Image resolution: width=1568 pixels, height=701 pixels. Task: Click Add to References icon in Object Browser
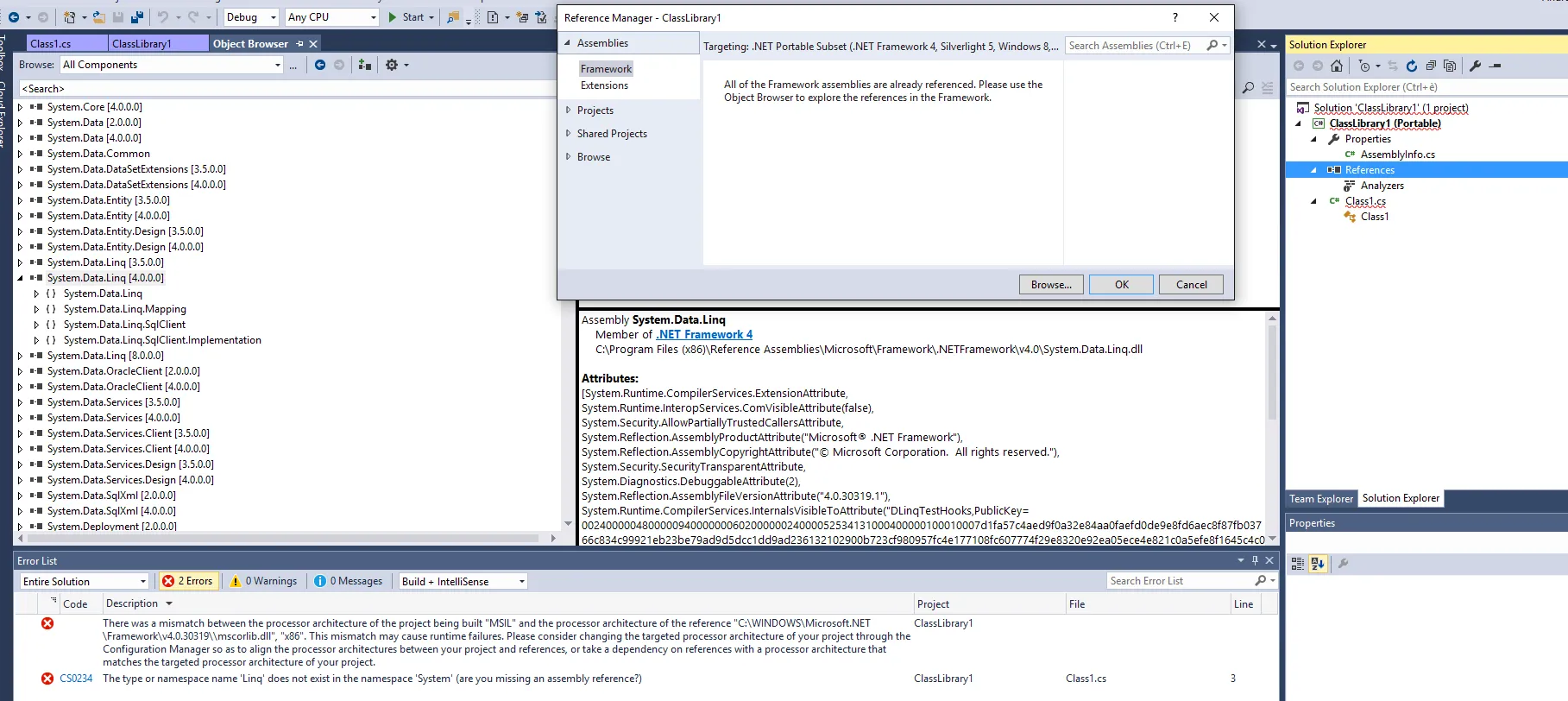click(x=365, y=65)
